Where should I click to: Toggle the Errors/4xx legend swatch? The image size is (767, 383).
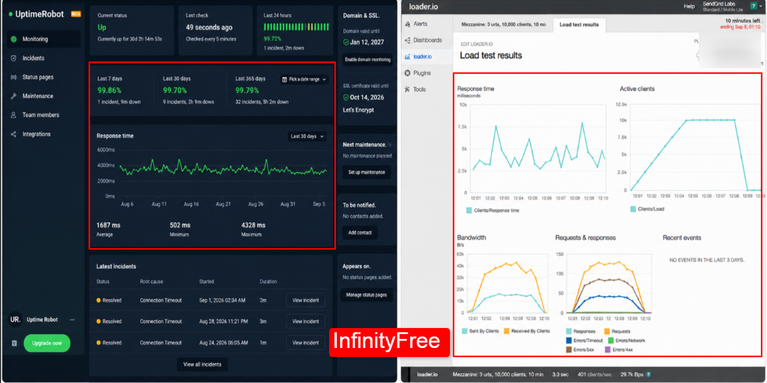[x=608, y=350]
